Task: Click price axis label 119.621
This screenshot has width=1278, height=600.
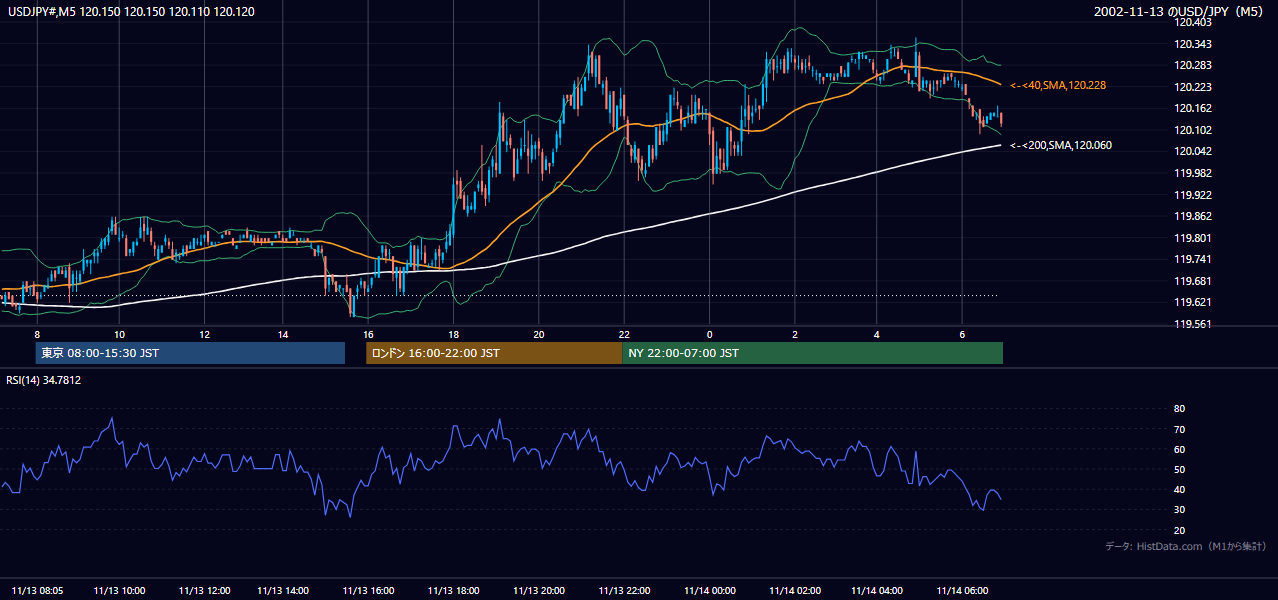Action: [1192, 302]
